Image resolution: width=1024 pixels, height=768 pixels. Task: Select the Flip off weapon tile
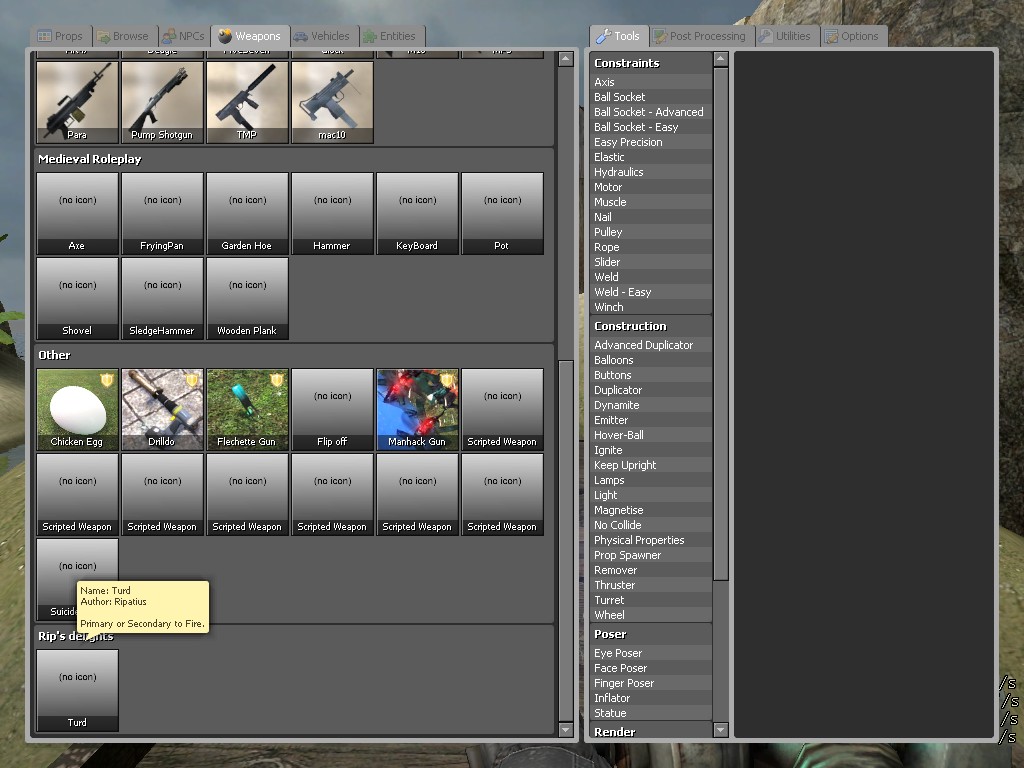(332, 409)
